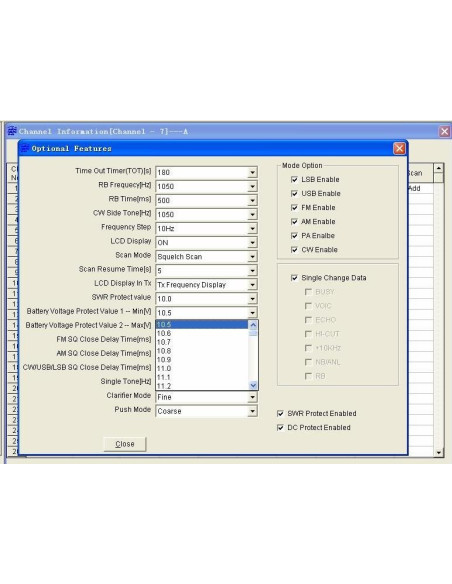Click the channel table's scroll down arrow
The width and height of the screenshot is (452, 584).
tap(439, 452)
